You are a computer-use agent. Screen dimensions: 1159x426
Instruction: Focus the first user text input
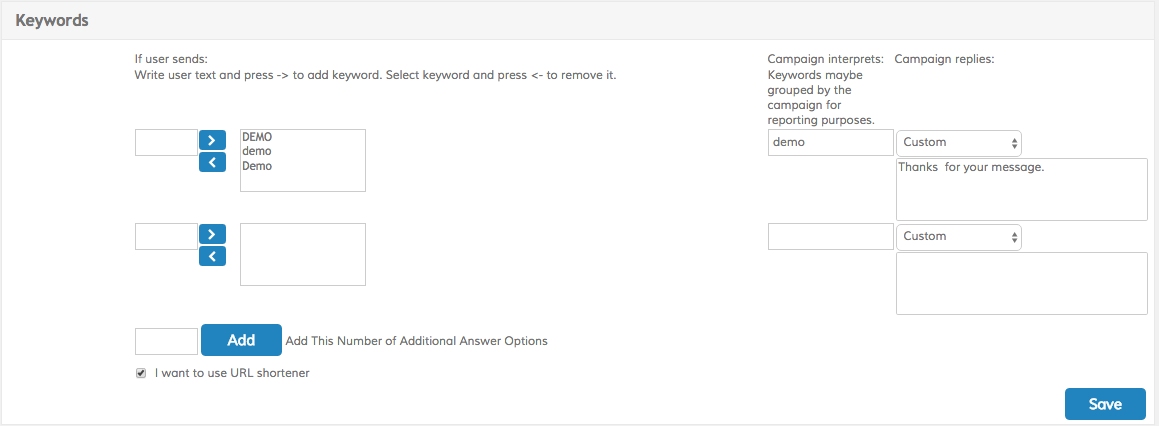pos(166,143)
